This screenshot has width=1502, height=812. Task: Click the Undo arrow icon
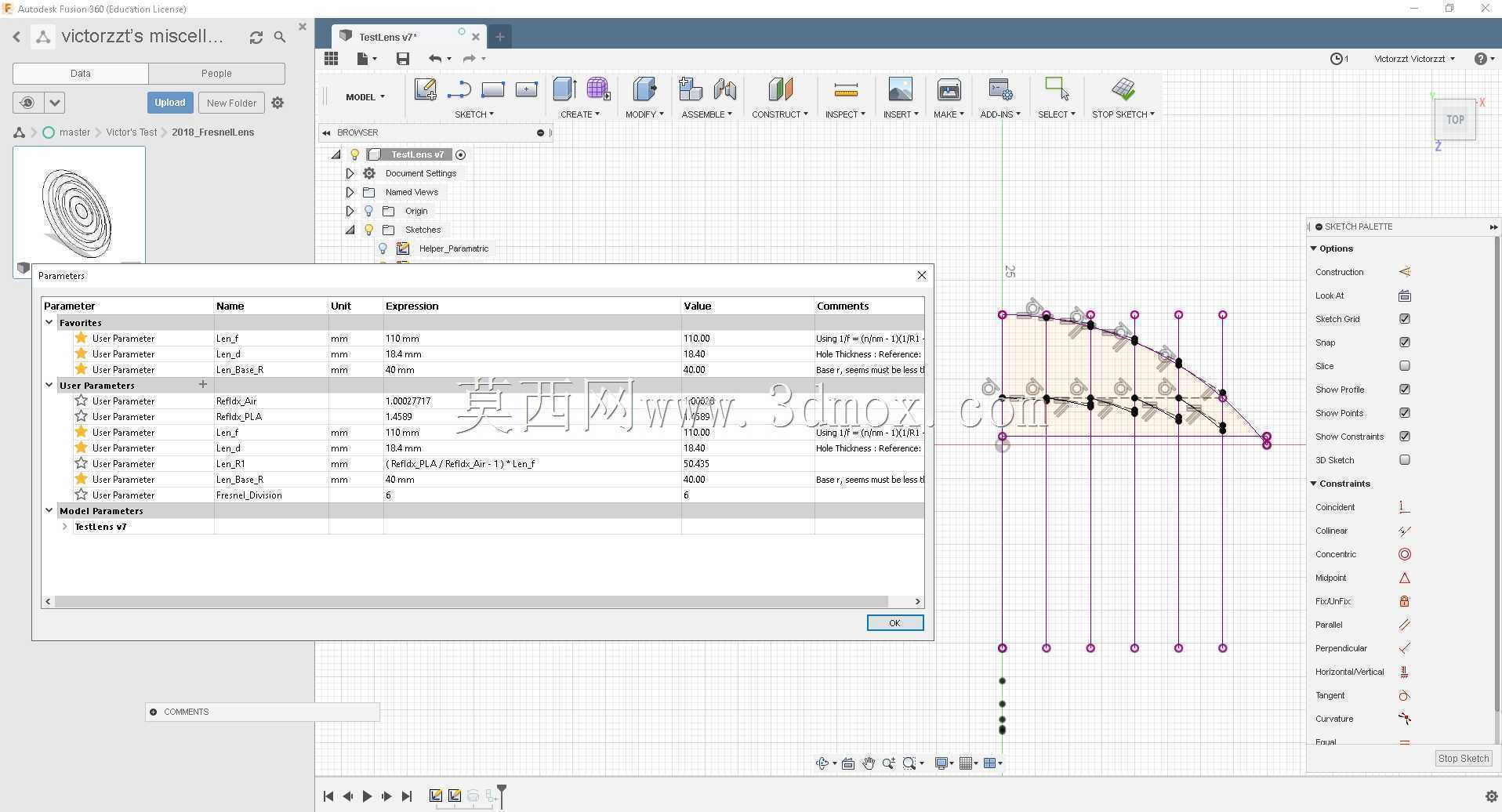click(x=435, y=59)
